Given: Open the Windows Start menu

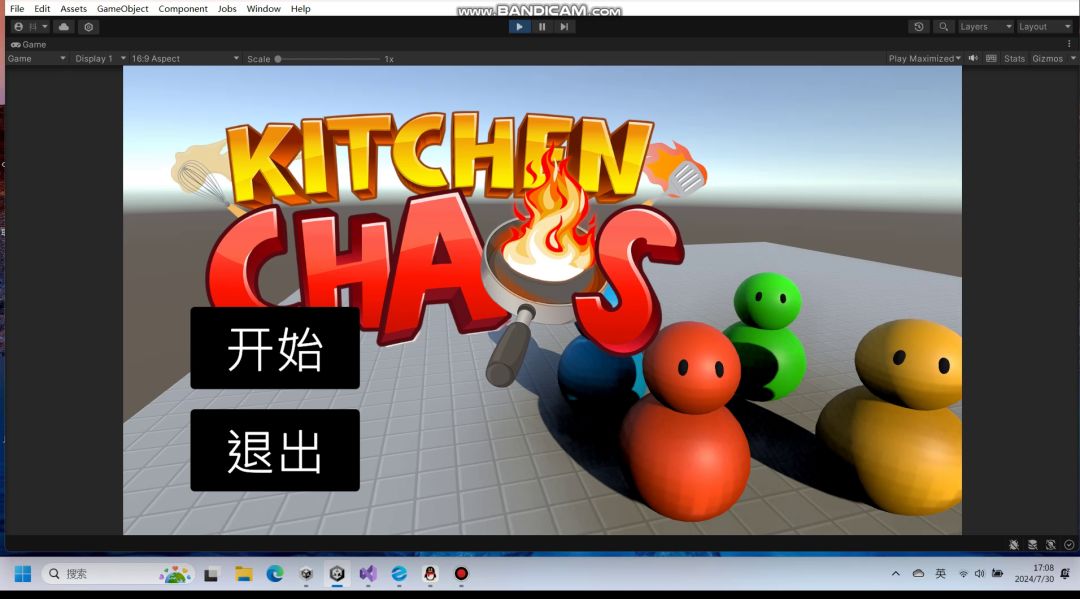Looking at the screenshot, I should (23, 574).
